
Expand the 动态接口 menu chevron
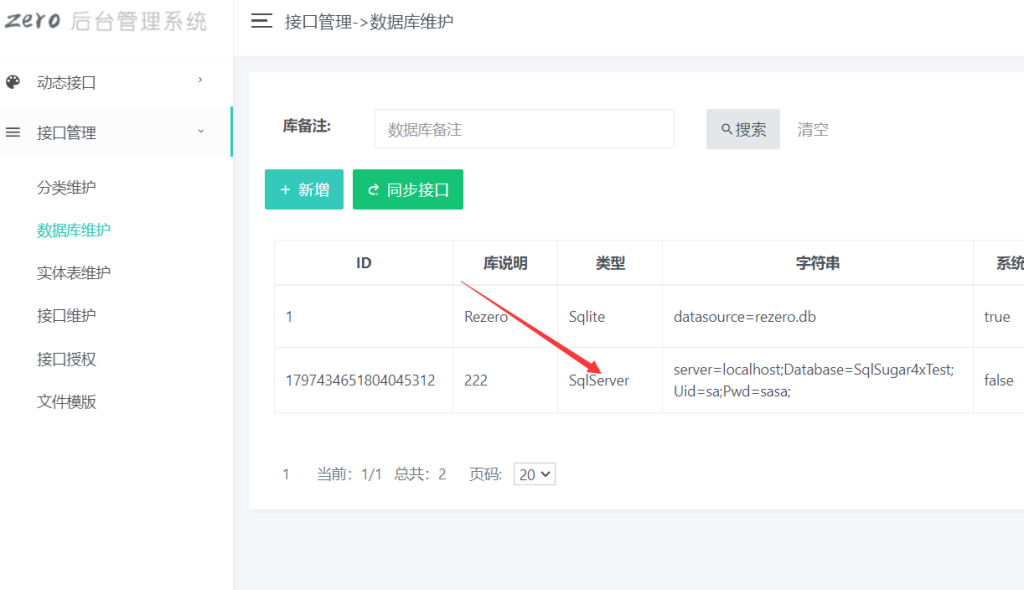tap(199, 78)
